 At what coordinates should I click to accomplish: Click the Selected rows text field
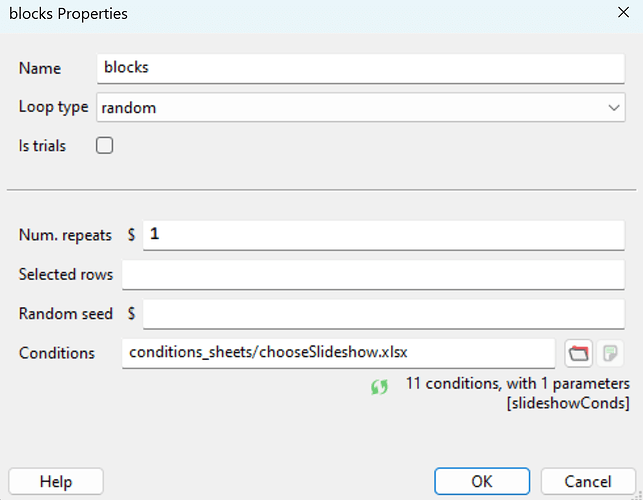pos(373,274)
